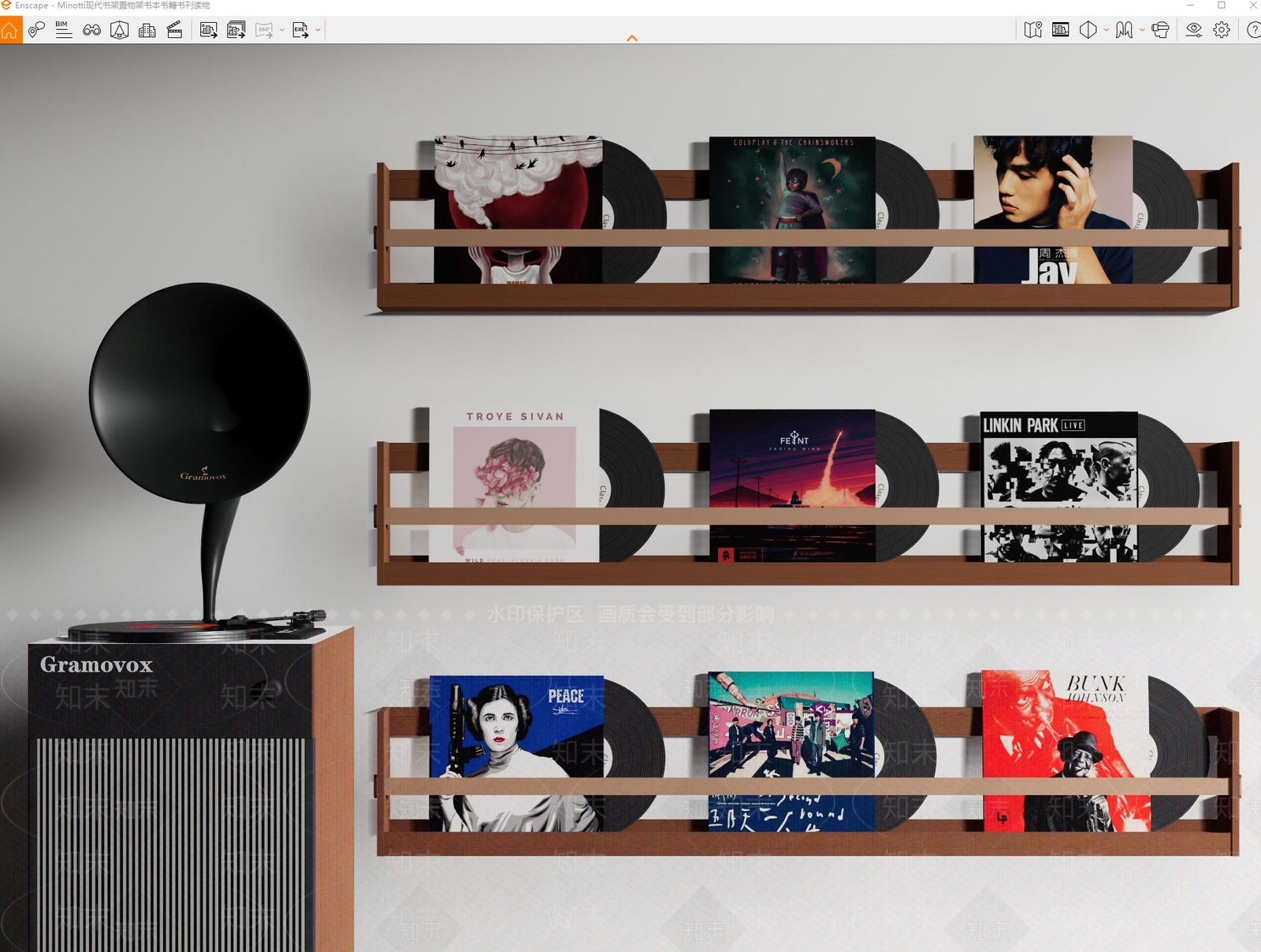
Task: Click the black gramophone horn
Action: 199,392
